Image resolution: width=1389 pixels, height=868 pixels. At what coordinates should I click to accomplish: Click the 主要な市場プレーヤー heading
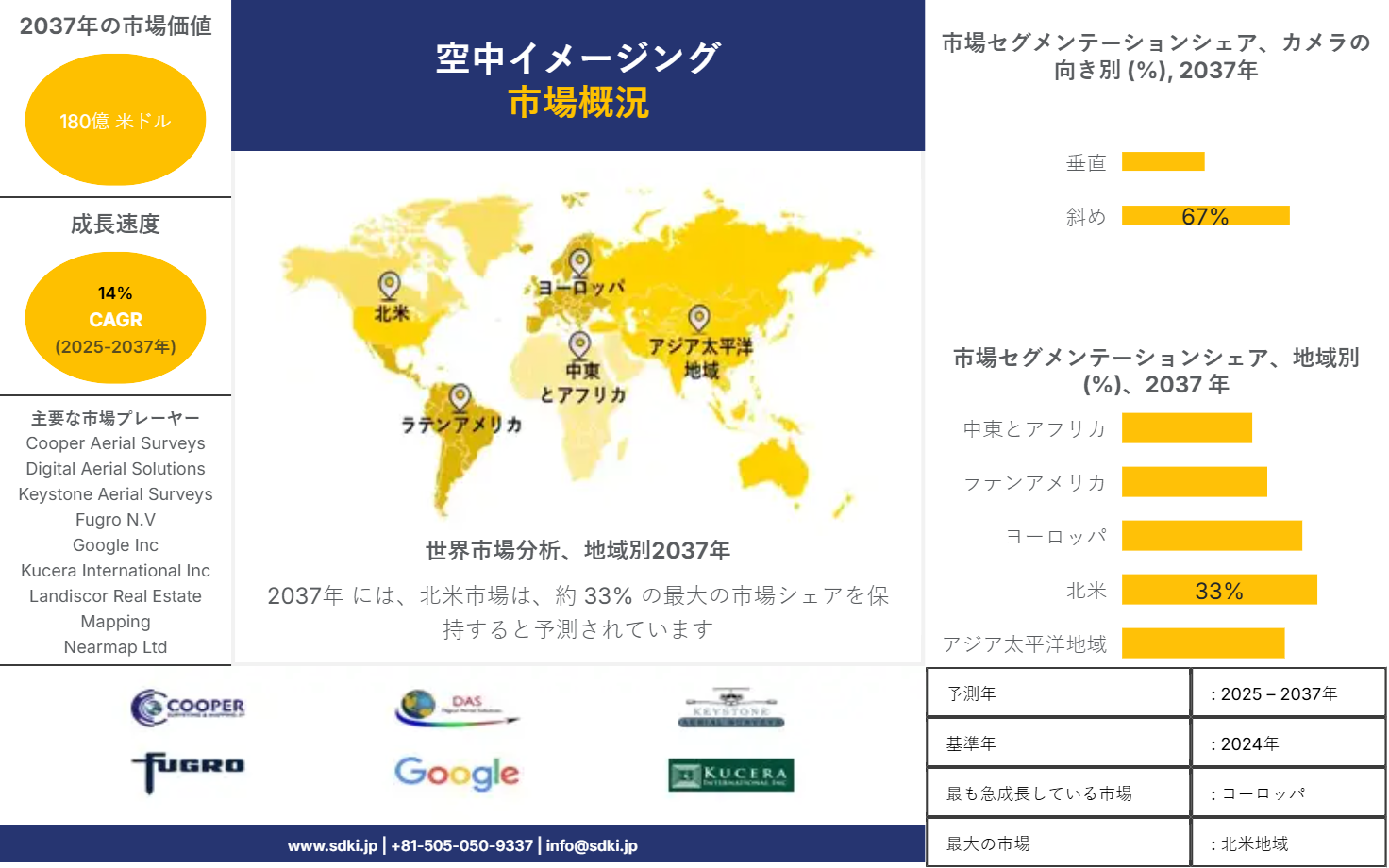tap(115, 418)
